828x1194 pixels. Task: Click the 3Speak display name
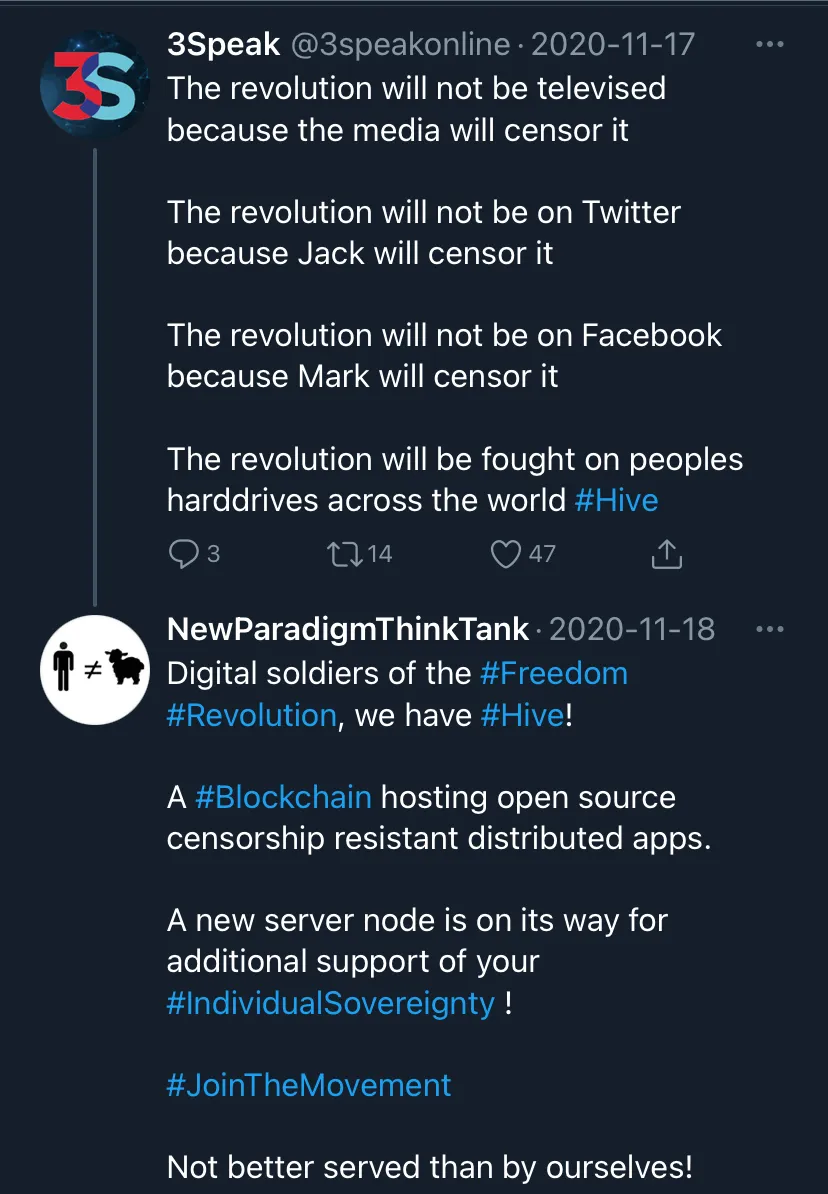pyautogui.click(x=224, y=44)
